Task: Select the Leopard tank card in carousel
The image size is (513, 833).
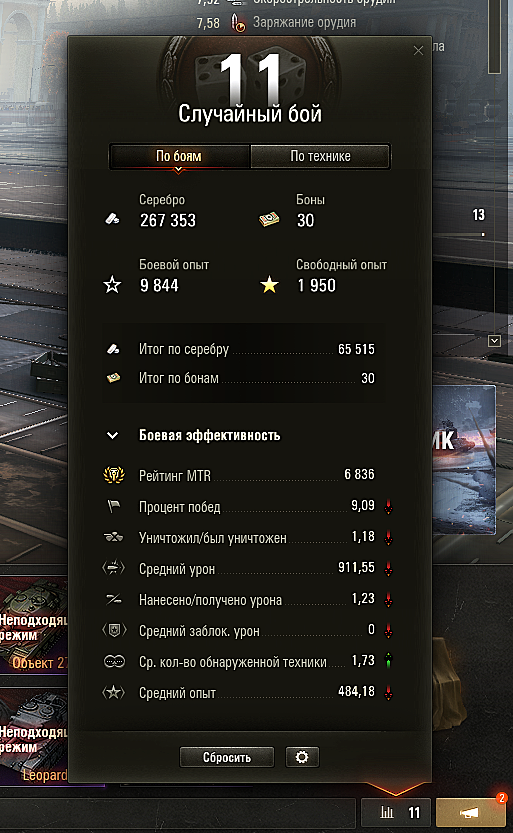Action: [34, 736]
